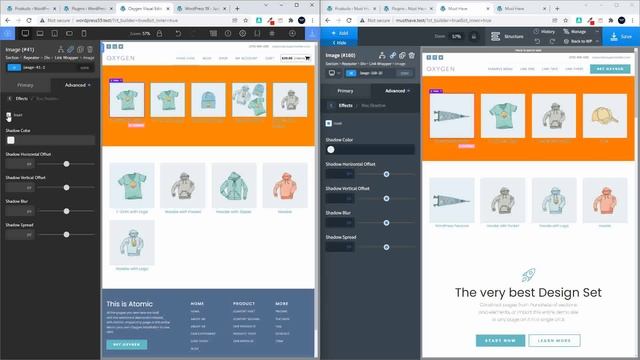Switch to the Primary tab in left panel

[x=25, y=85]
